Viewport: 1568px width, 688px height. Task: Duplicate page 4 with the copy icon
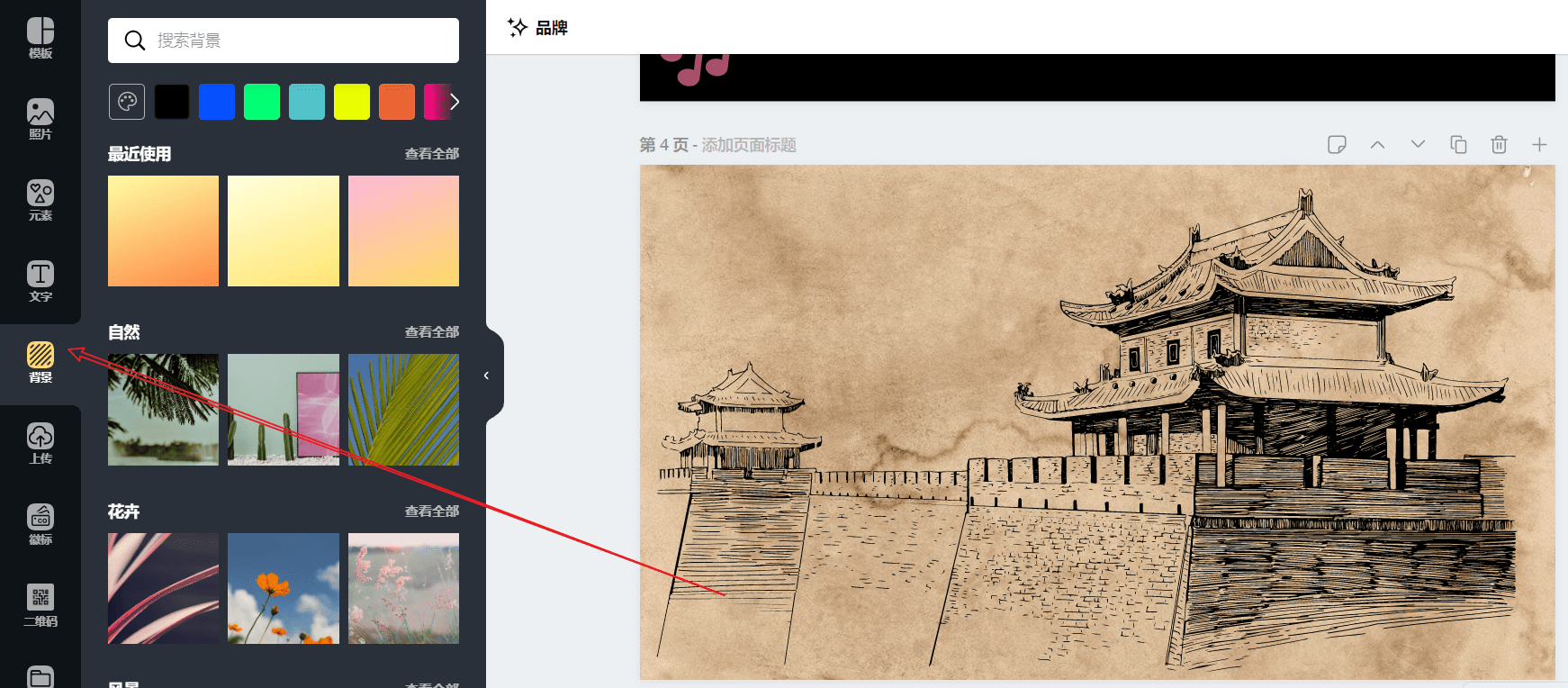point(1458,144)
